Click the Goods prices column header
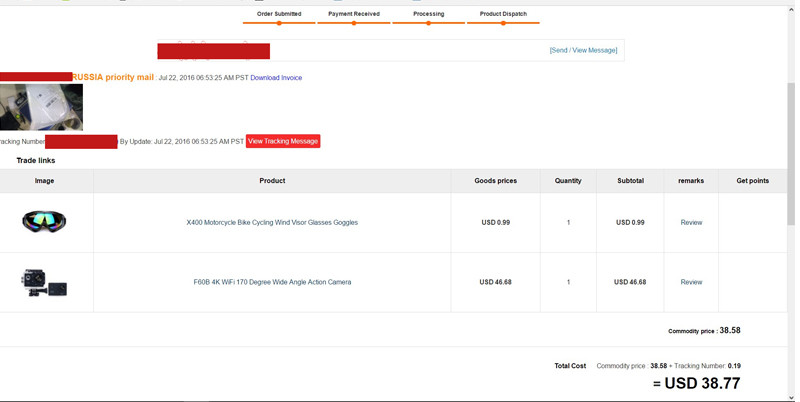 [495, 181]
